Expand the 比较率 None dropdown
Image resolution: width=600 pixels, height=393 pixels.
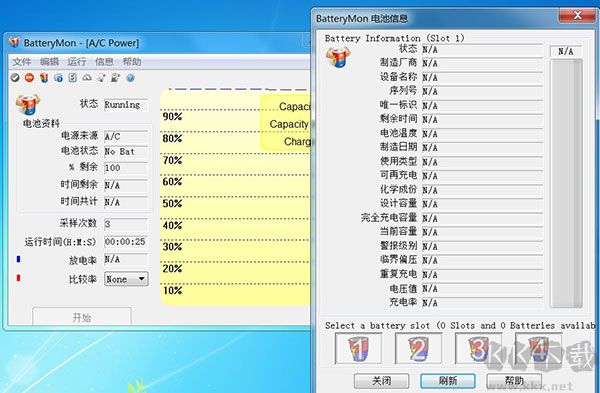126,279
